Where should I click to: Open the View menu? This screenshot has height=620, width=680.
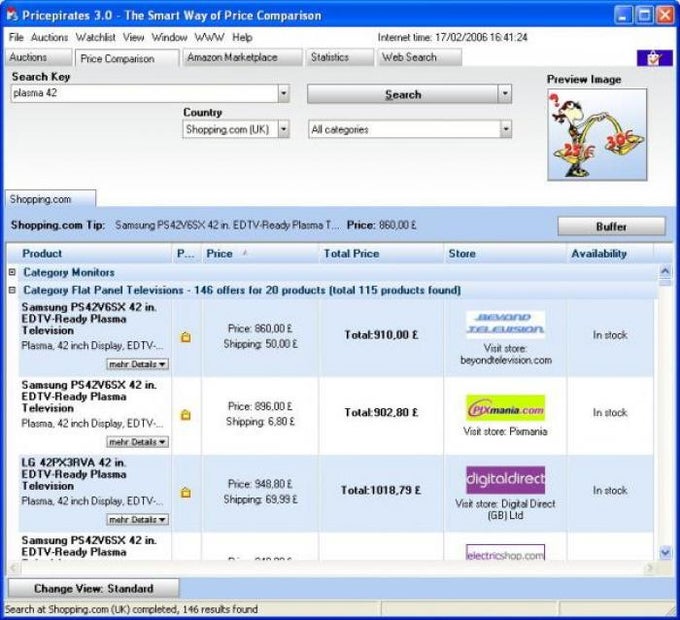click(x=133, y=37)
